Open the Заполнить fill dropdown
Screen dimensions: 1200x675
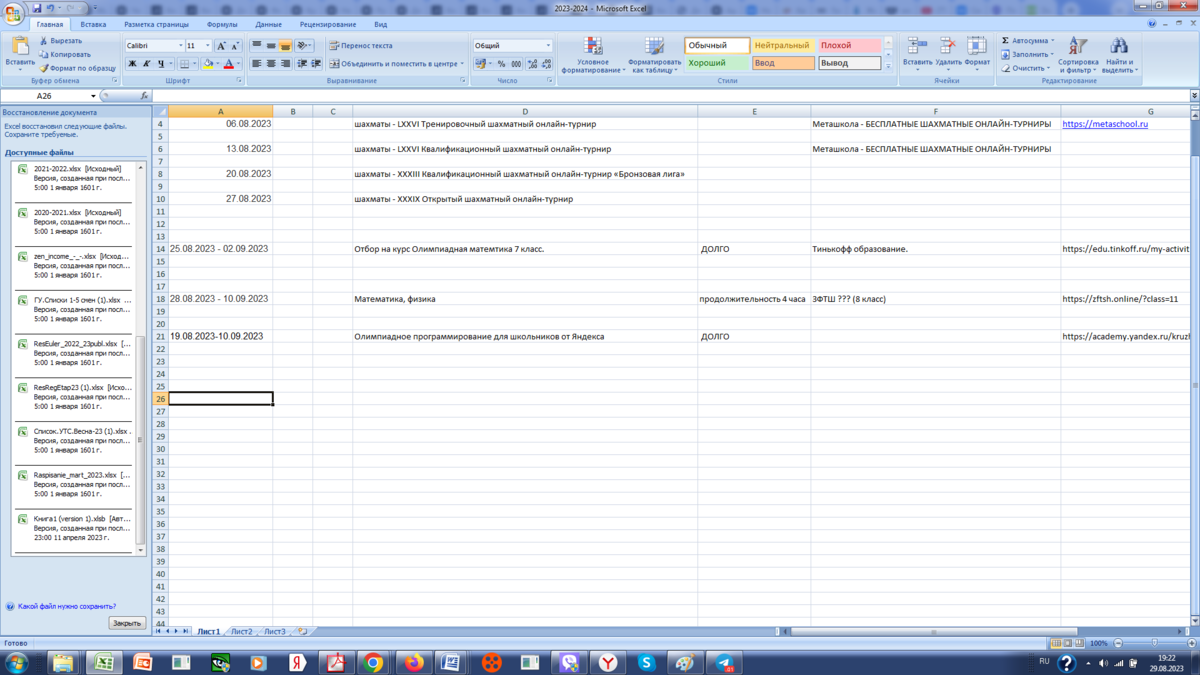click(1028, 55)
